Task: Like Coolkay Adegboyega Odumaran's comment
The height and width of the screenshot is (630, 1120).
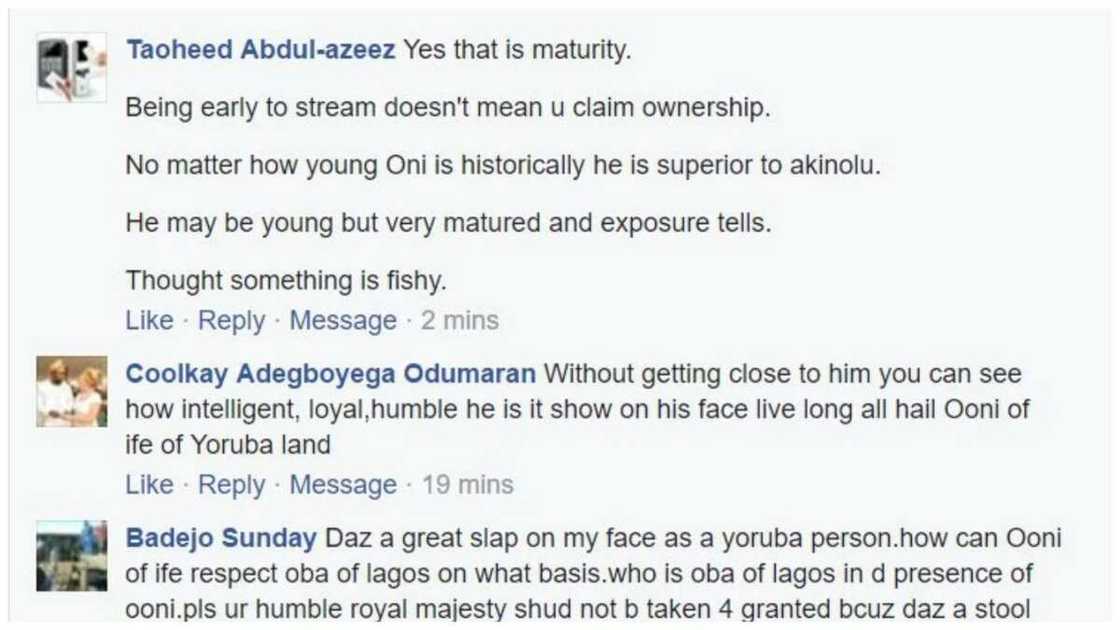Action: (149, 484)
